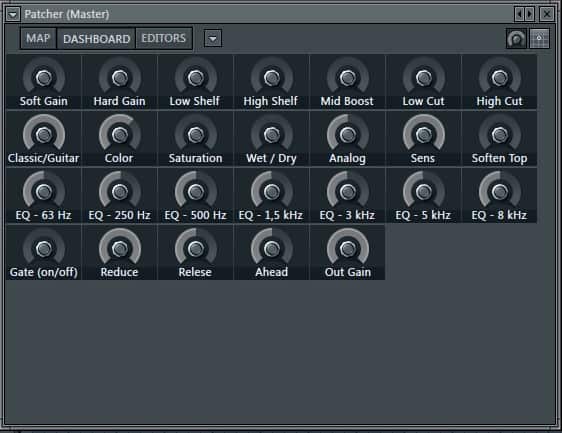Select the DASHBOARD tab
Image resolution: width=562 pixels, height=433 pixels.
tap(96, 38)
